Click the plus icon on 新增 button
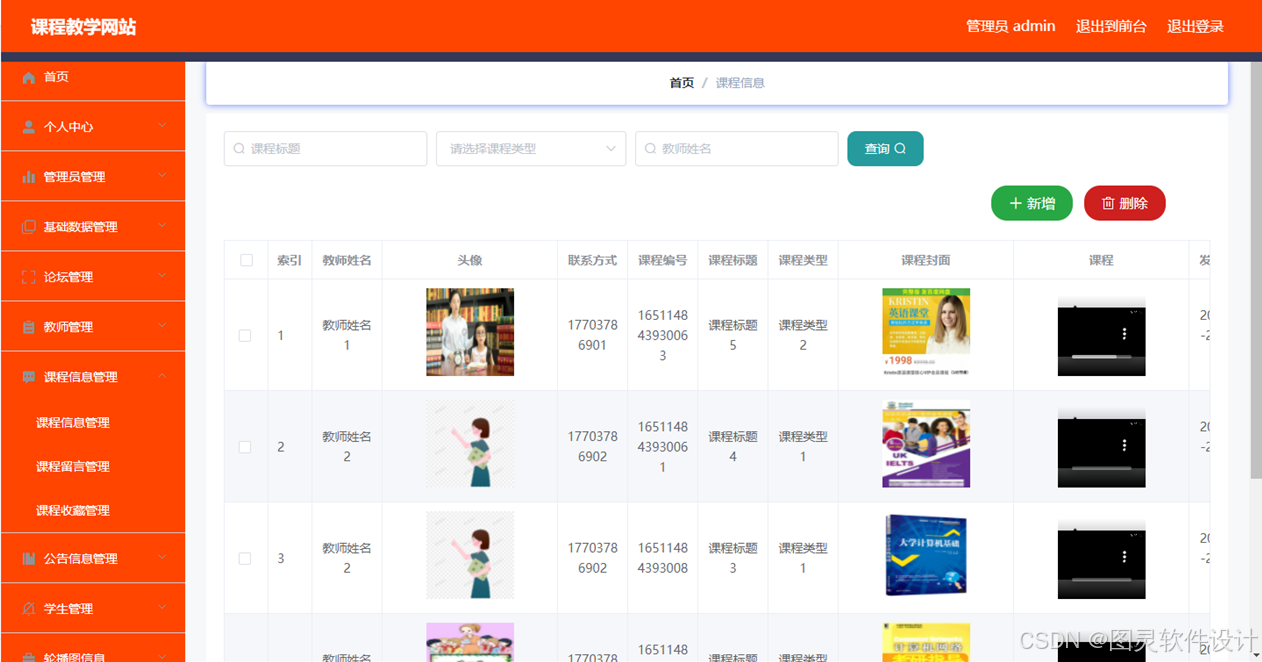This screenshot has width=1262, height=662. click(1016, 203)
